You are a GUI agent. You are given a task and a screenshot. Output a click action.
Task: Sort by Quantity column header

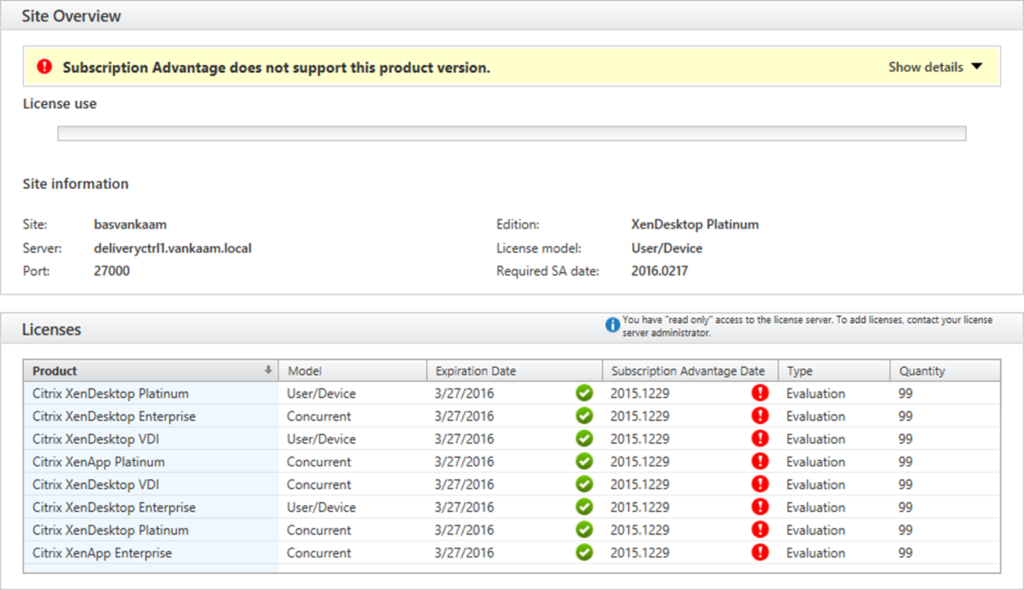(945, 370)
